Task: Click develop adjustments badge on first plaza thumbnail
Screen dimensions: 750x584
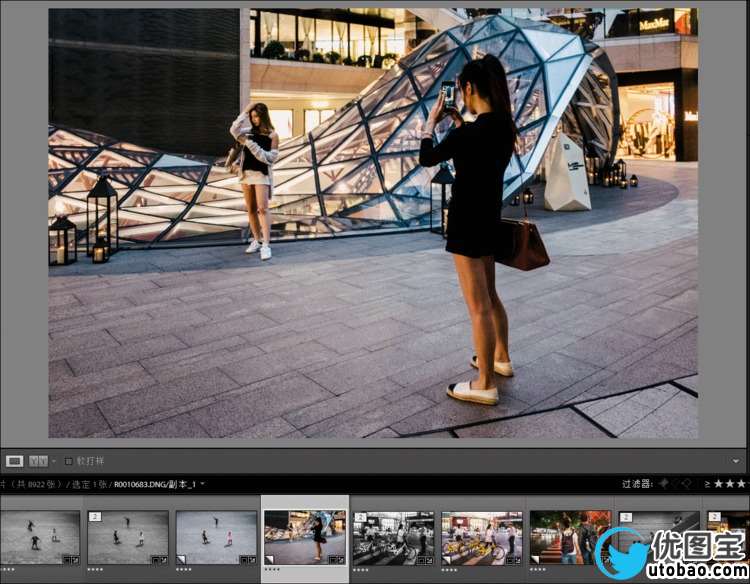Action: tap(75, 560)
